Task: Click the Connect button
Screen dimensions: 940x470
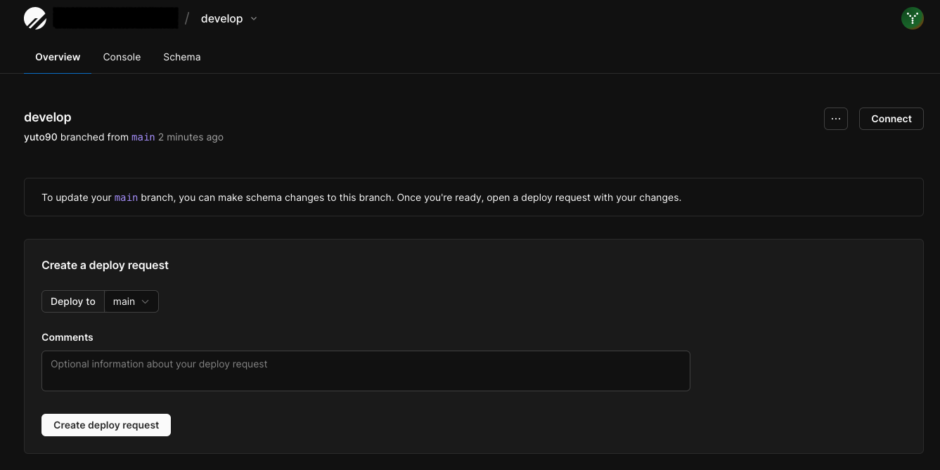Action: pyautogui.click(x=891, y=119)
